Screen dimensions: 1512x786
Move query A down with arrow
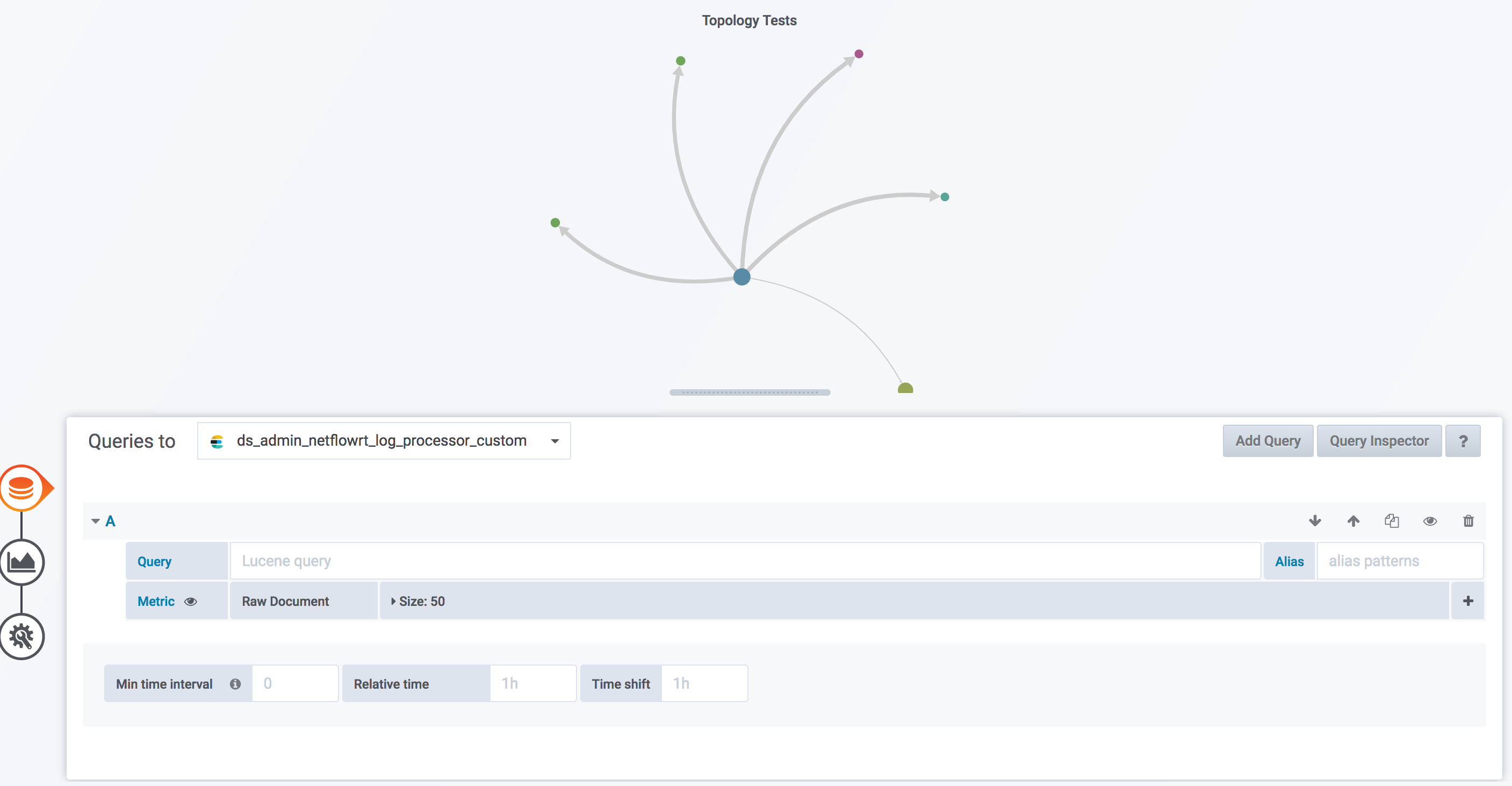[x=1315, y=521]
